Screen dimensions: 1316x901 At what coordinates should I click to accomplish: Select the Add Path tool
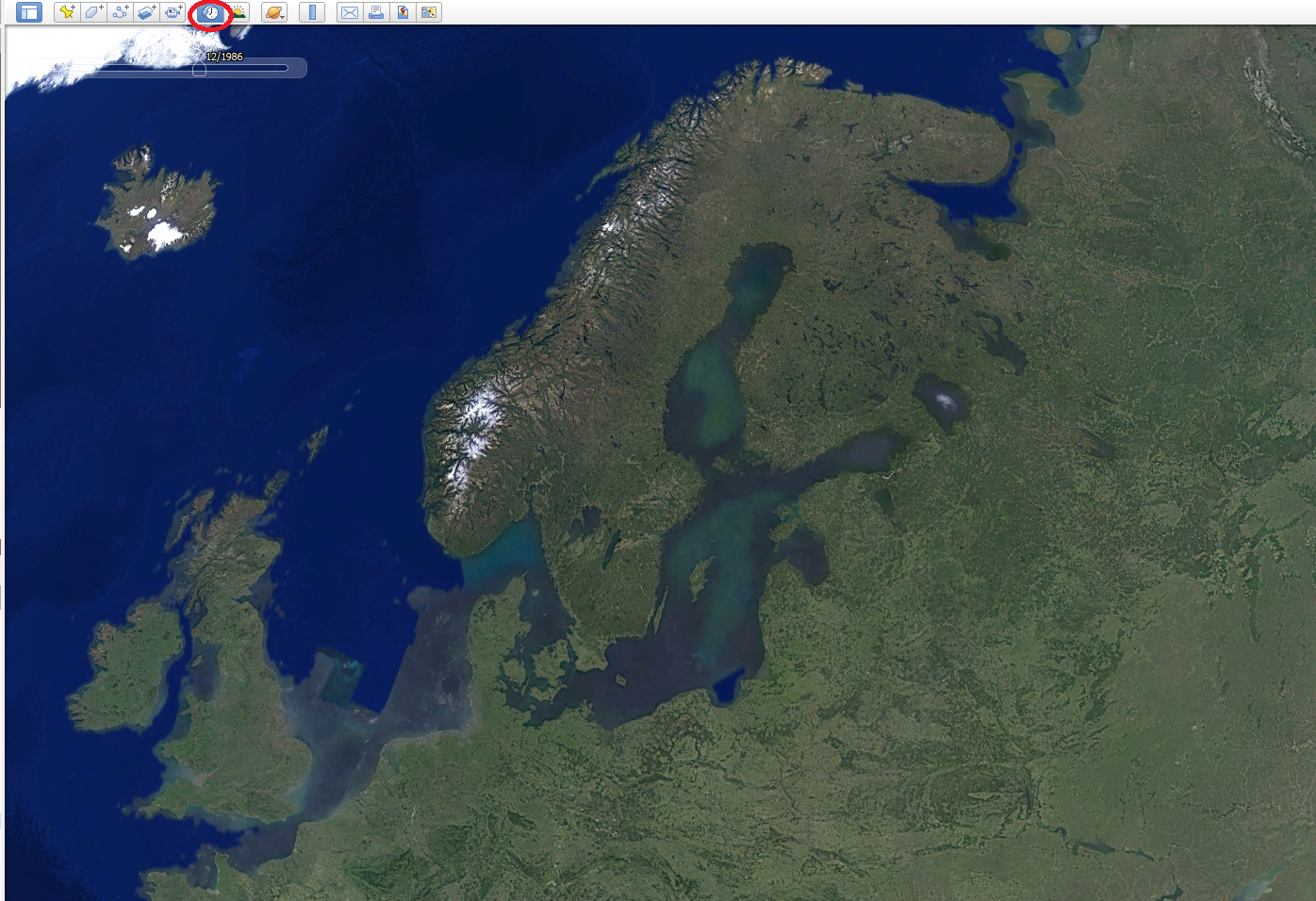click(120, 12)
